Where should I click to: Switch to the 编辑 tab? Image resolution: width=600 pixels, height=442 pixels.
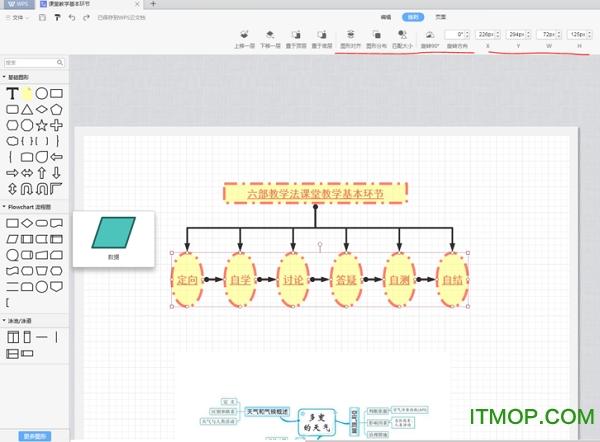pyautogui.click(x=386, y=18)
